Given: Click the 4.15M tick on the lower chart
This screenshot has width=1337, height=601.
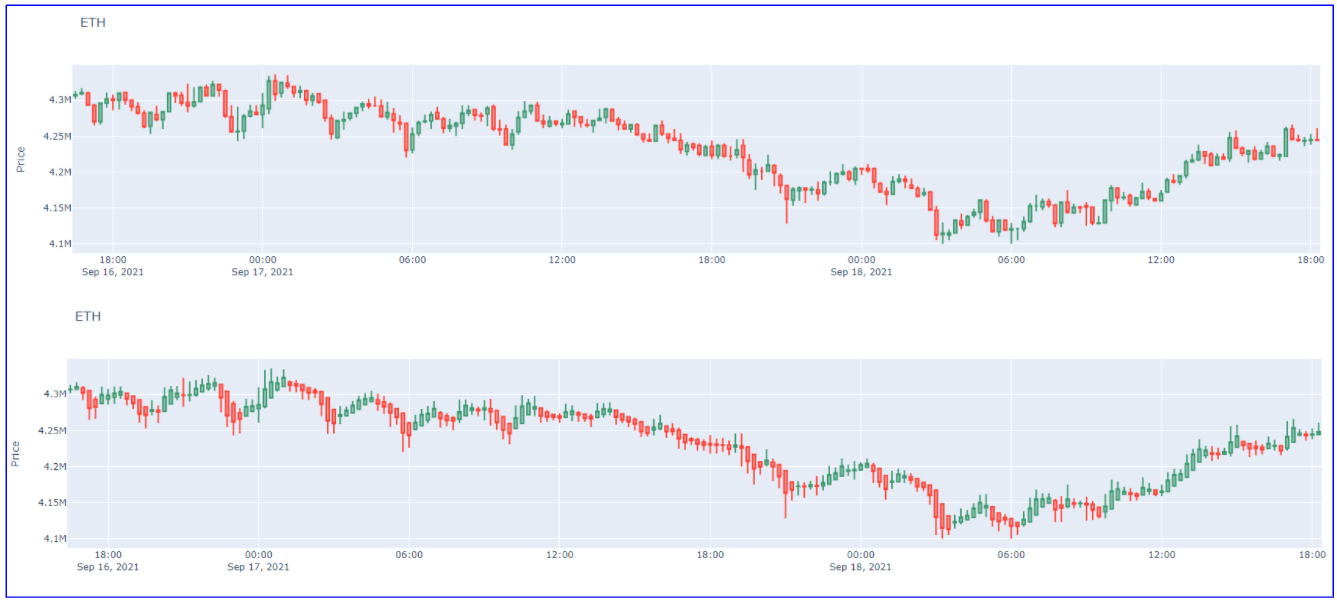Looking at the screenshot, I should (x=51, y=503).
